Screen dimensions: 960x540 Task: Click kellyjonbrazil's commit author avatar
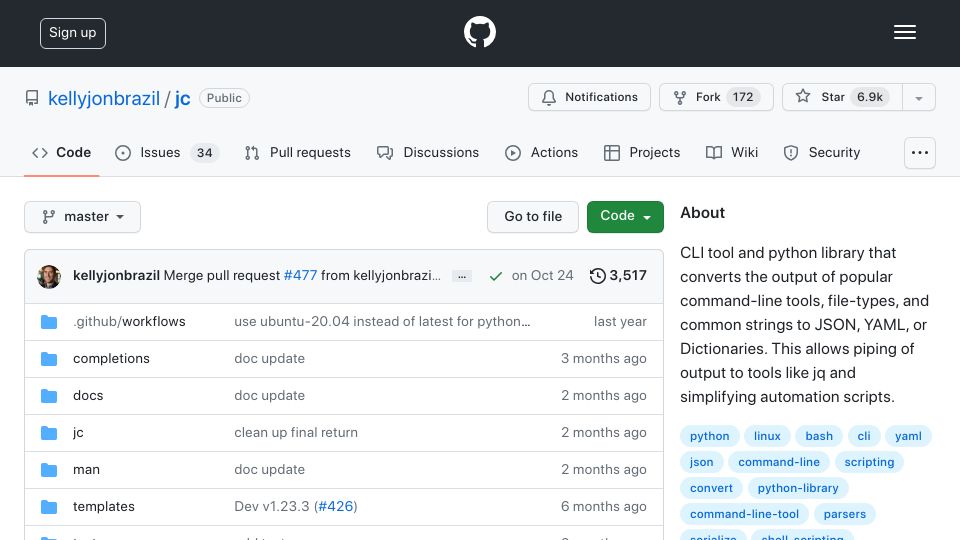[49, 277]
